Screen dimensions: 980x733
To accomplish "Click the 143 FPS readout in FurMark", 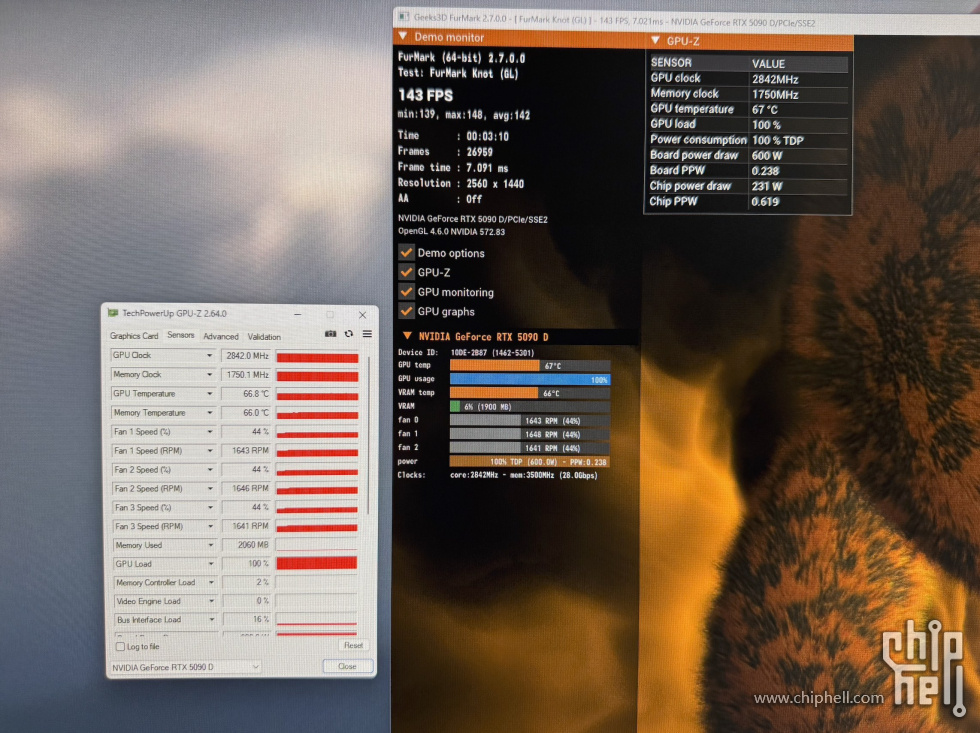I will click(426, 95).
